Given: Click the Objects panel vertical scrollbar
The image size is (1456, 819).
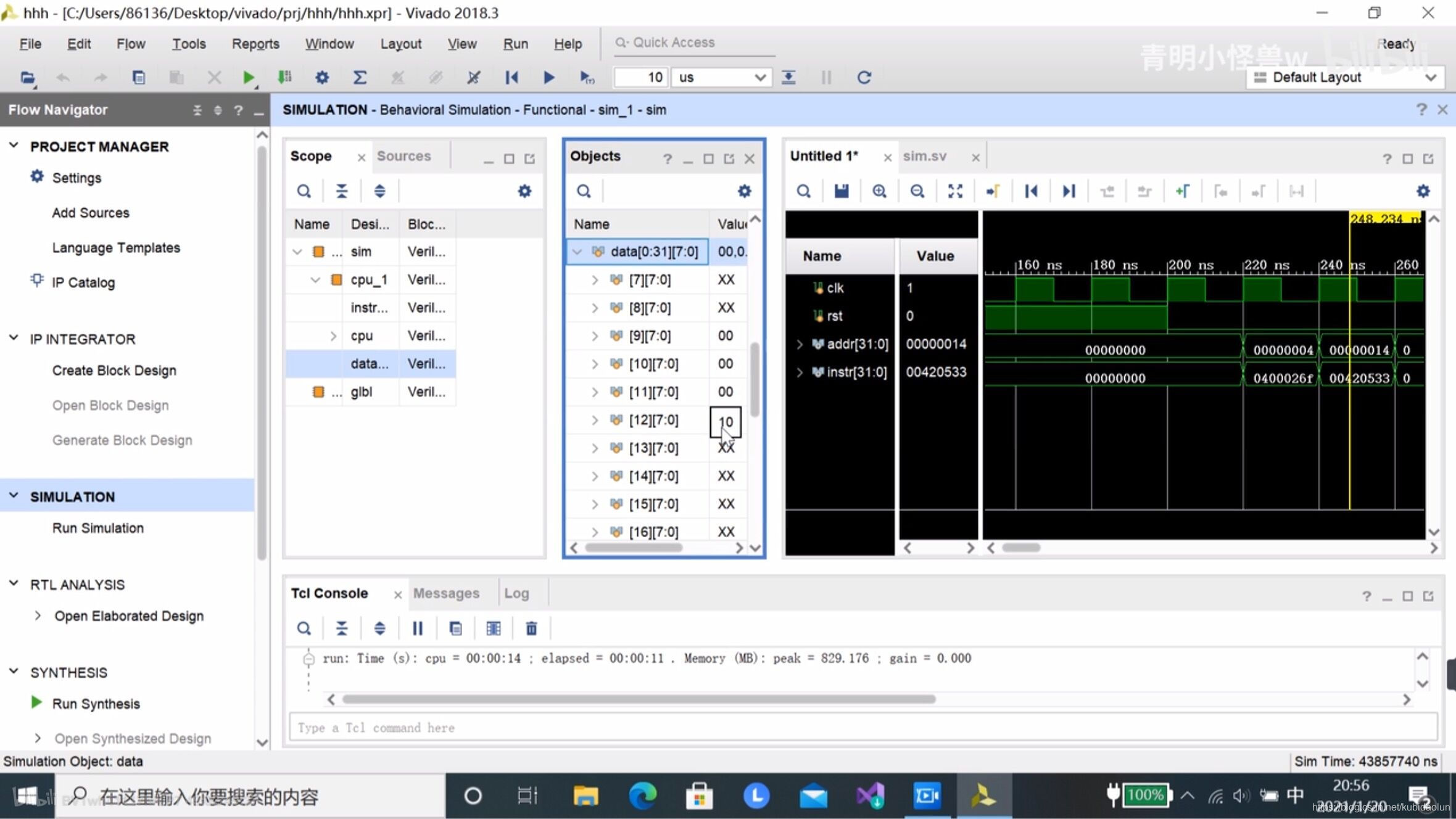Looking at the screenshot, I should pyautogui.click(x=755, y=379).
